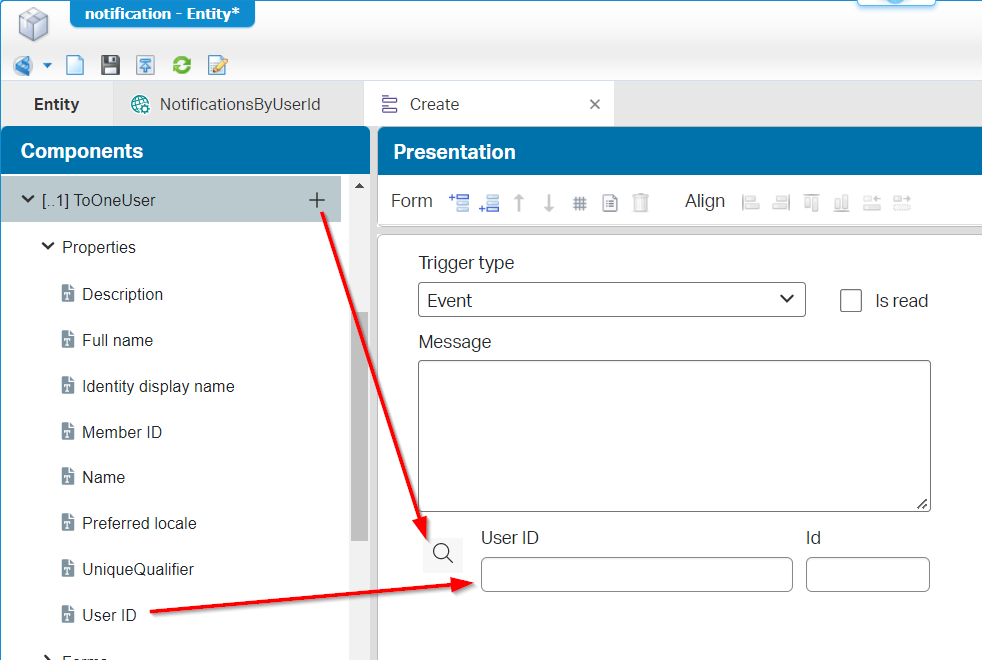Click the publish upload arrow icon
This screenshot has width=982, height=660.
coord(146,66)
